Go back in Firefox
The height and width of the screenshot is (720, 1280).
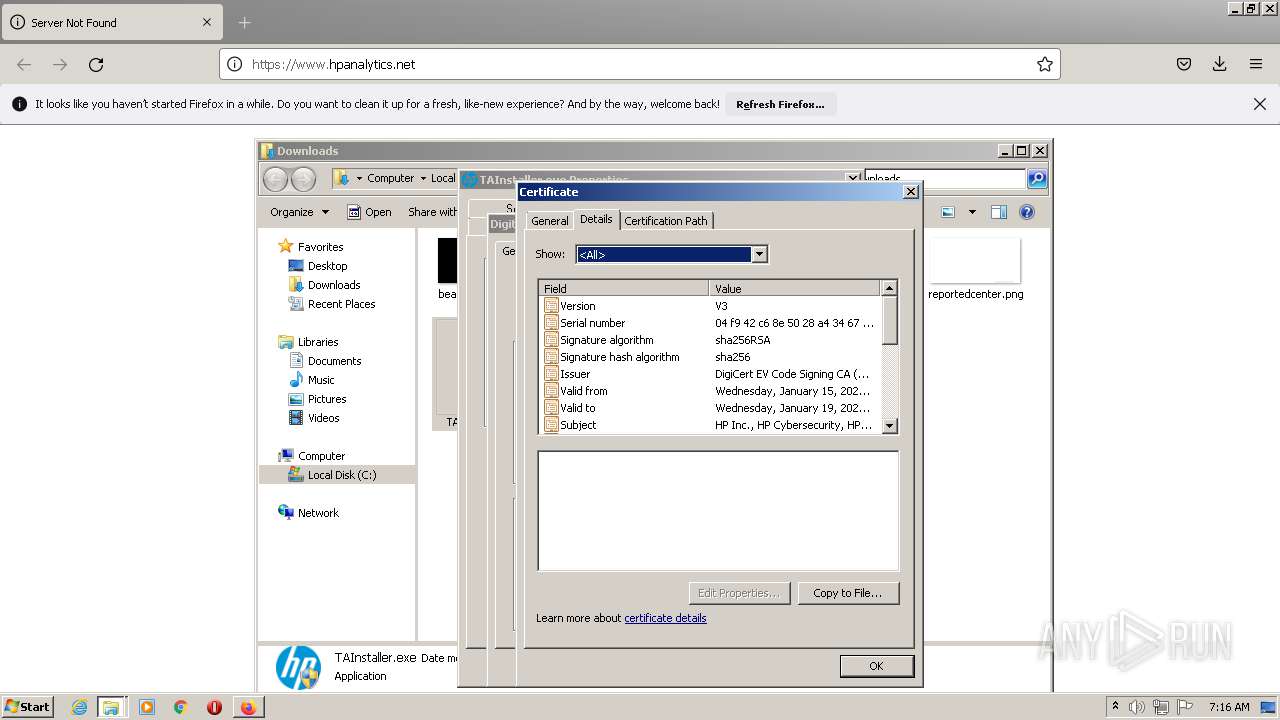[24, 64]
